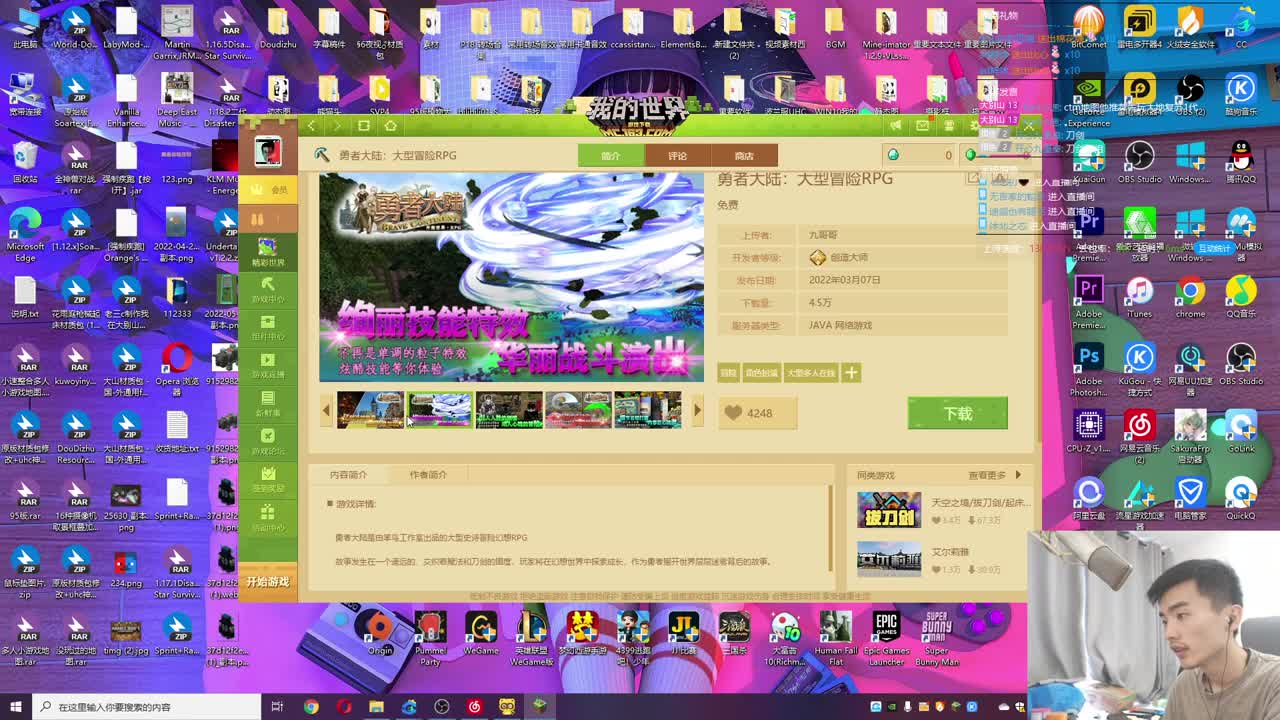
Task: Add a tag with the plus button
Action: pyautogui.click(x=851, y=373)
